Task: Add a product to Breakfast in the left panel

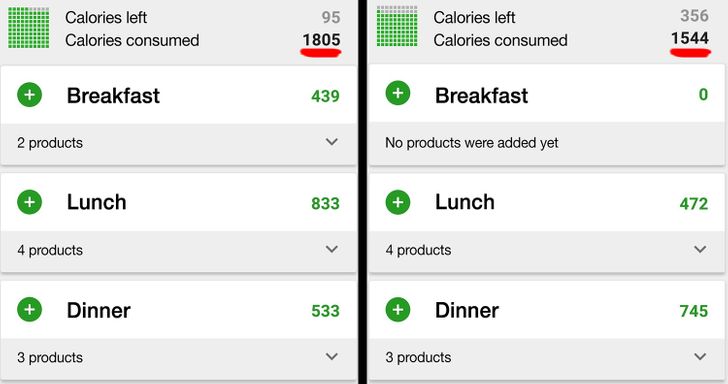Action: (29, 95)
